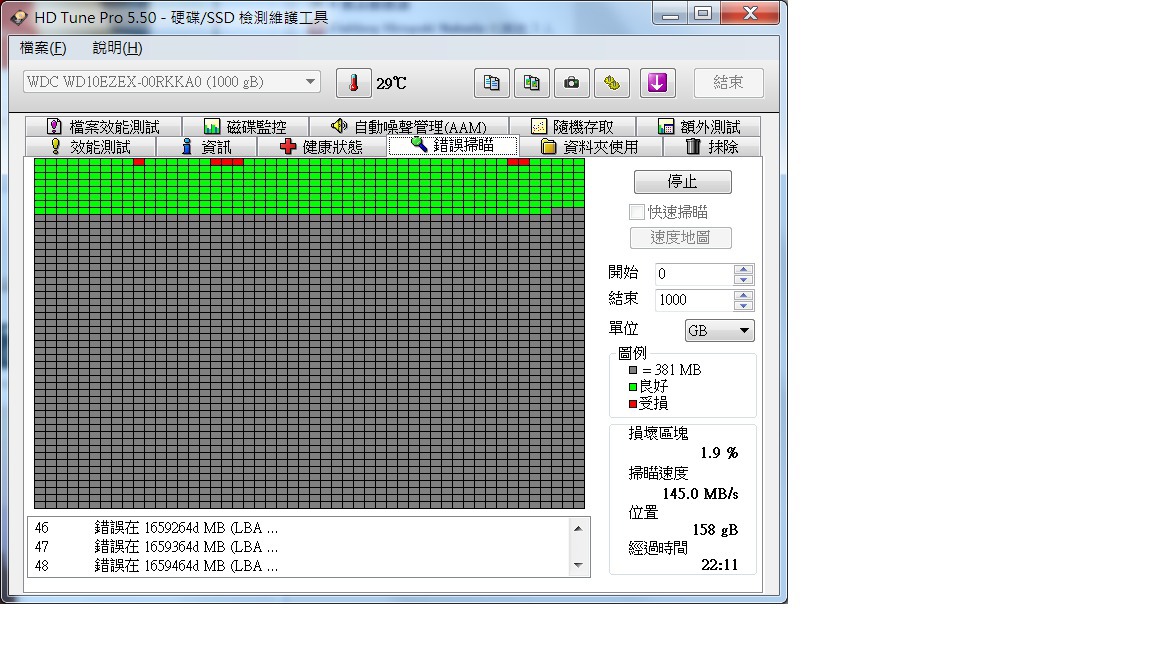
Task: Expand the WDC drive selection dropdown
Action: [310, 82]
